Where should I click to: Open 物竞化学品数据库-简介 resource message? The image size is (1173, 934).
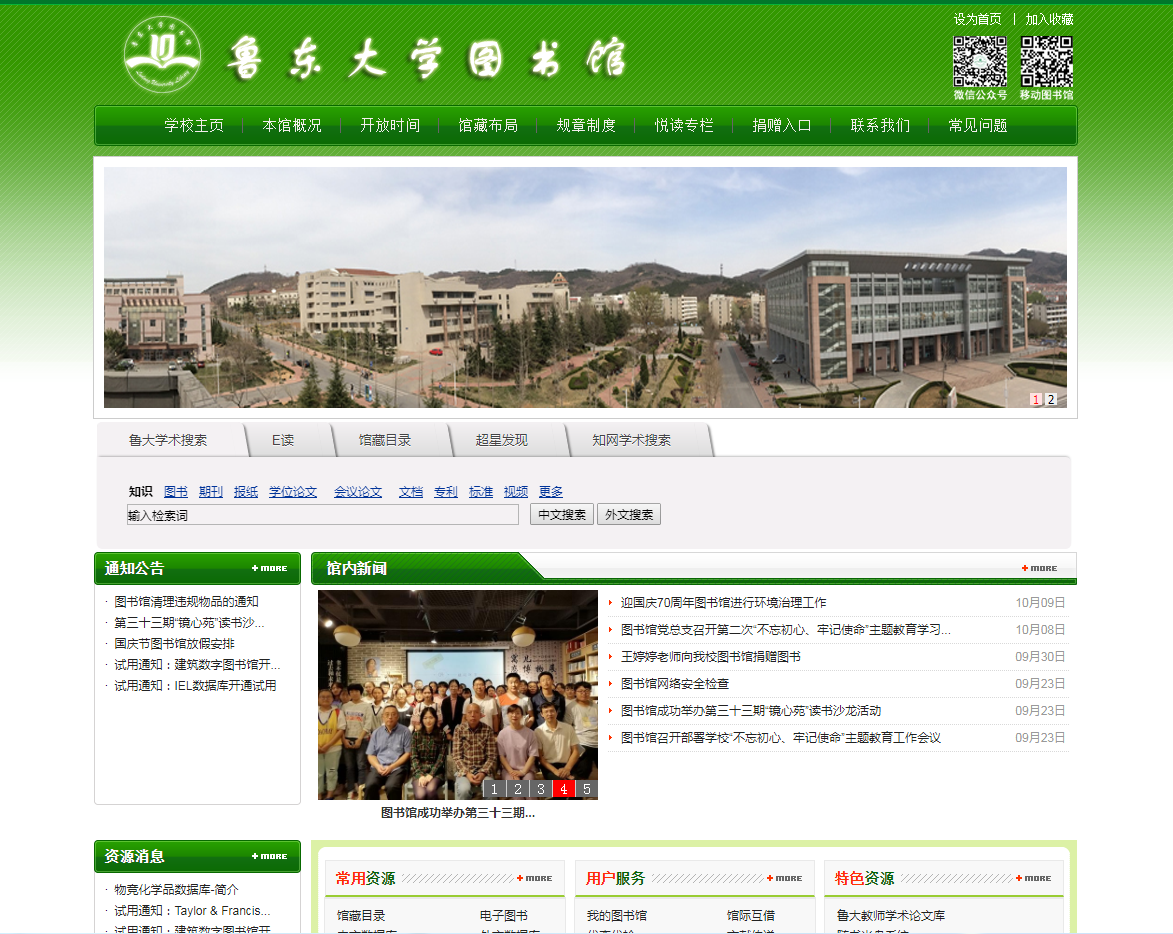click(177, 890)
